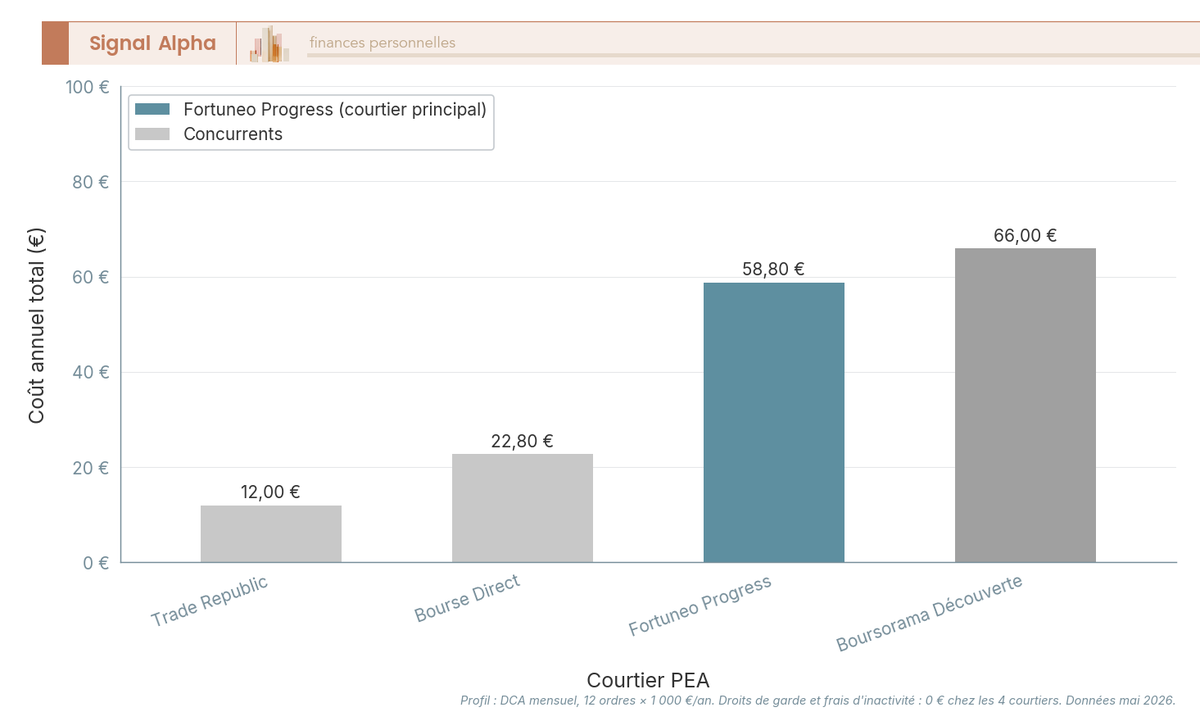Click the '100 €' y-axis tick
This screenshot has height=721, width=1200.
pyautogui.click(x=88, y=87)
